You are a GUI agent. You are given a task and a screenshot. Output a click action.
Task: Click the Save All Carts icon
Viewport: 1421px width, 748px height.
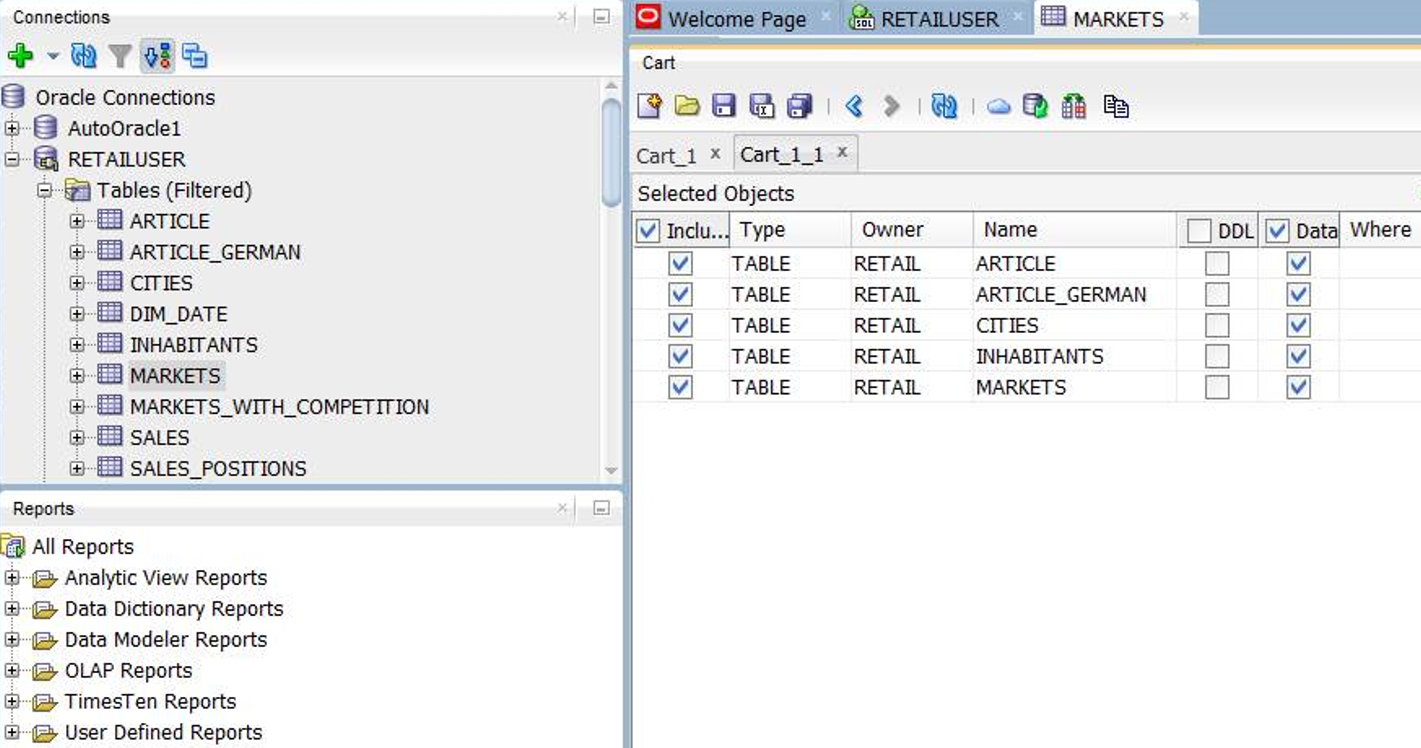point(799,106)
